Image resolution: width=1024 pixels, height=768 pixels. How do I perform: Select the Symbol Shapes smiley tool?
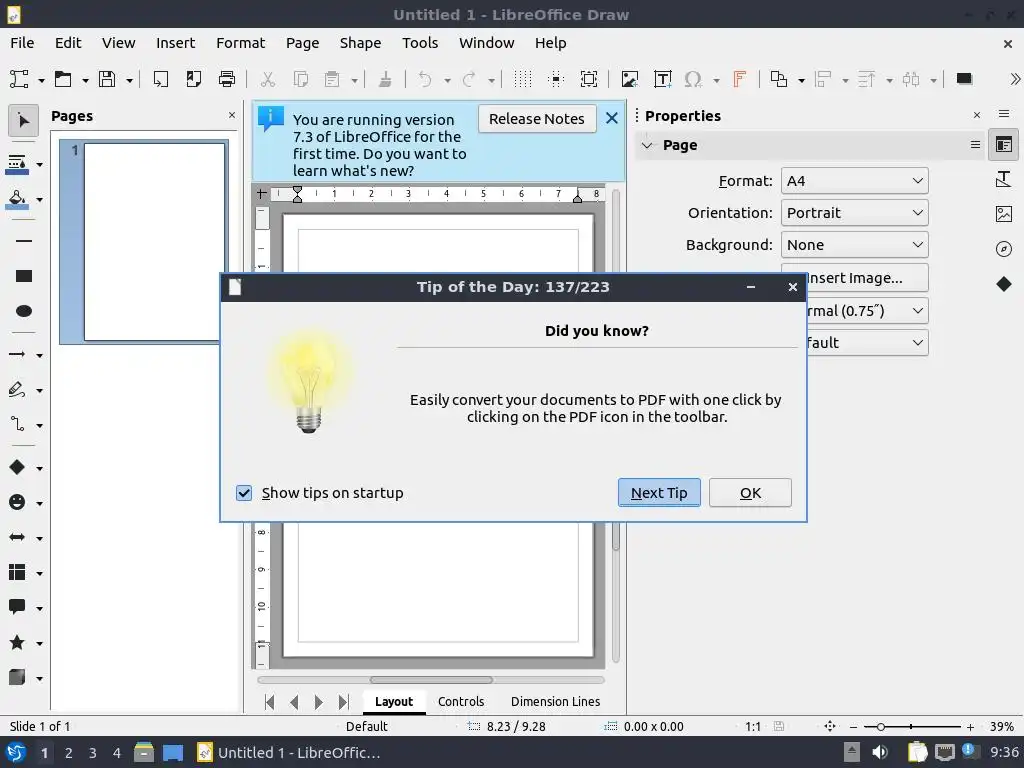(x=17, y=502)
